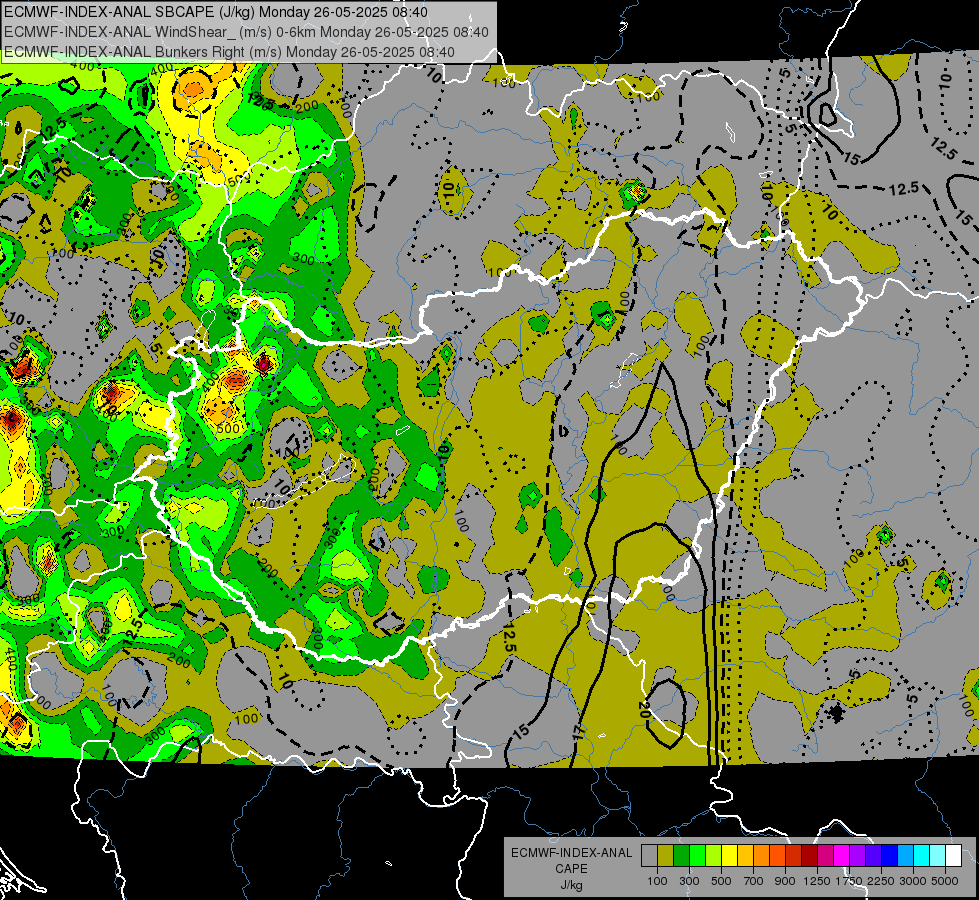Click the SBCAPE (J/kg) title line
Image resolution: width=979 pixels, height=900 pixels.
tap(215, 12)
